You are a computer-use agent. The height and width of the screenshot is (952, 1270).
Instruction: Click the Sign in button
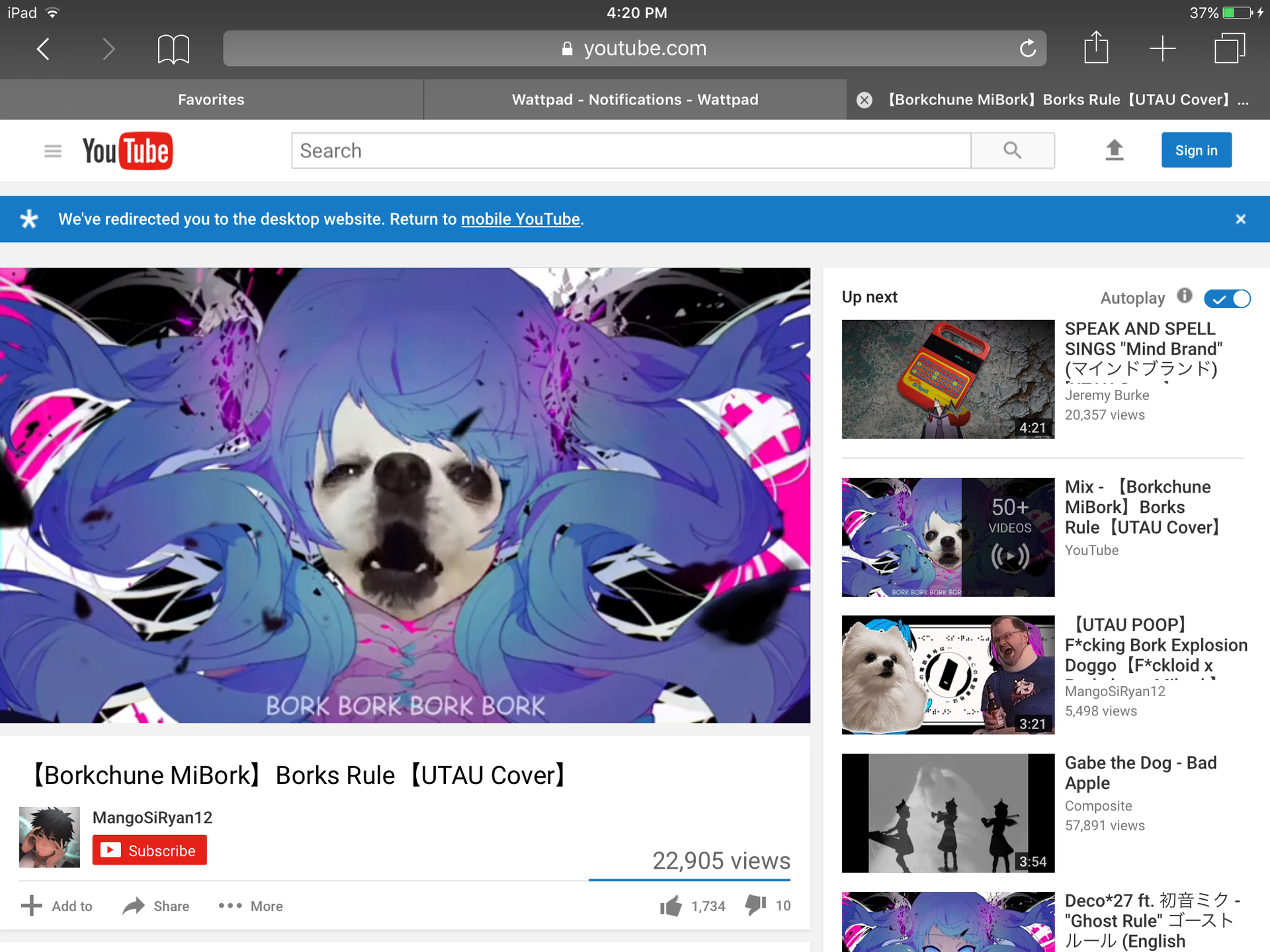coord(1196,150)
